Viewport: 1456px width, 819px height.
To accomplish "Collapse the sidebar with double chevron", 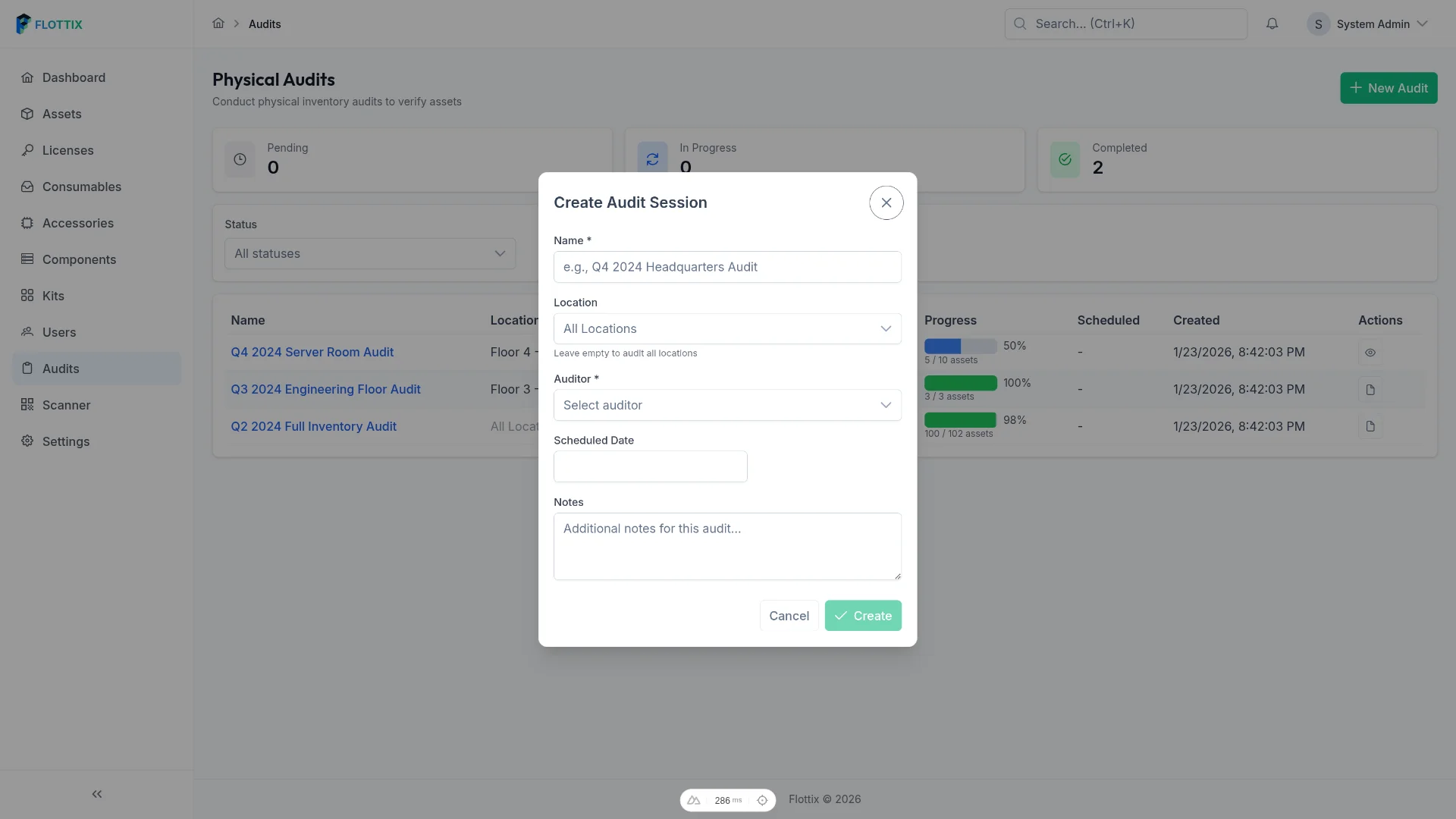I will pyautogui.click(x=97, y=794).
